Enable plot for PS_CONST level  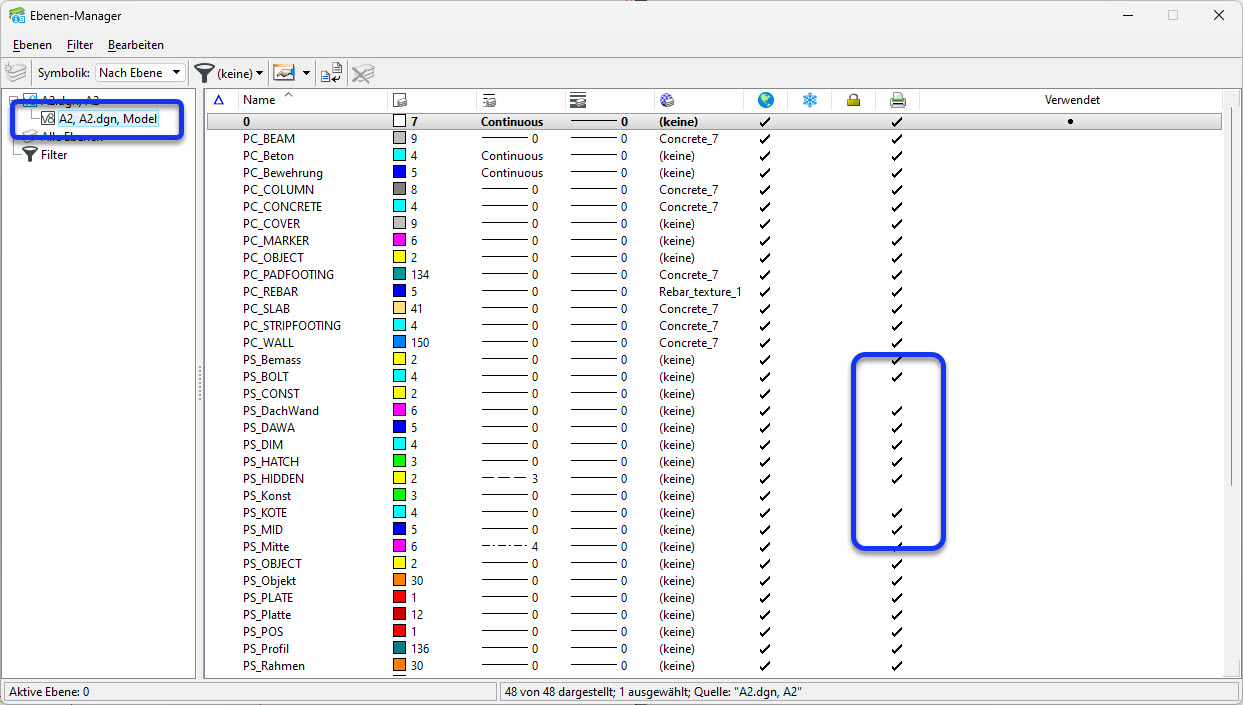[897, 394]
